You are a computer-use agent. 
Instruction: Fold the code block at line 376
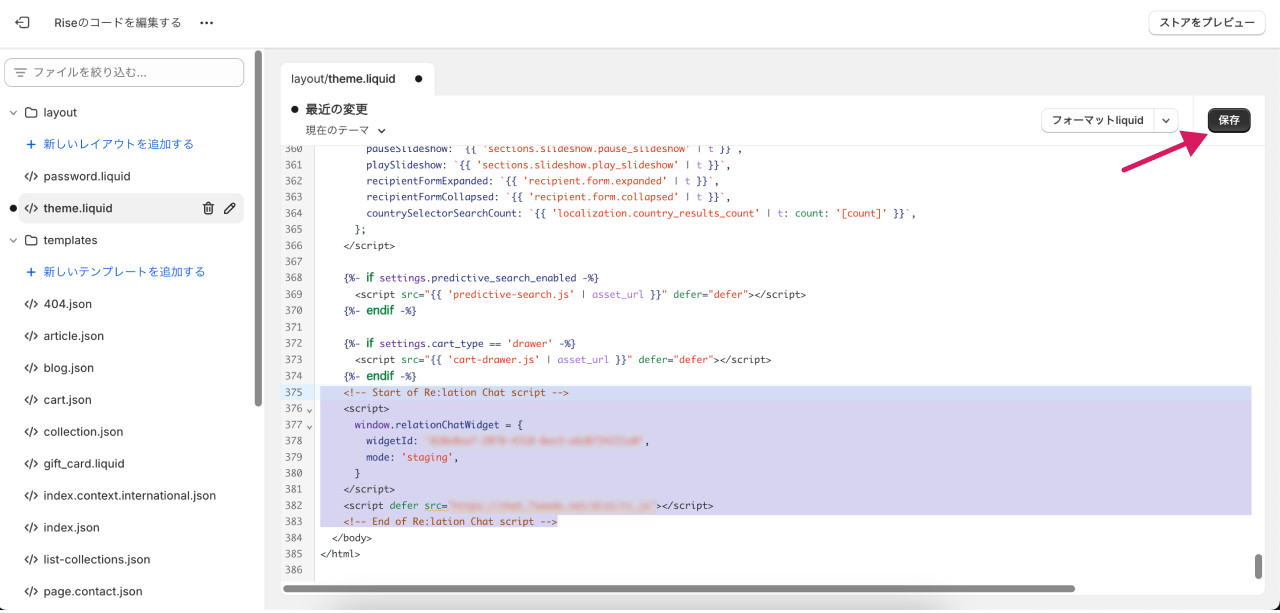tap(309, 410)
